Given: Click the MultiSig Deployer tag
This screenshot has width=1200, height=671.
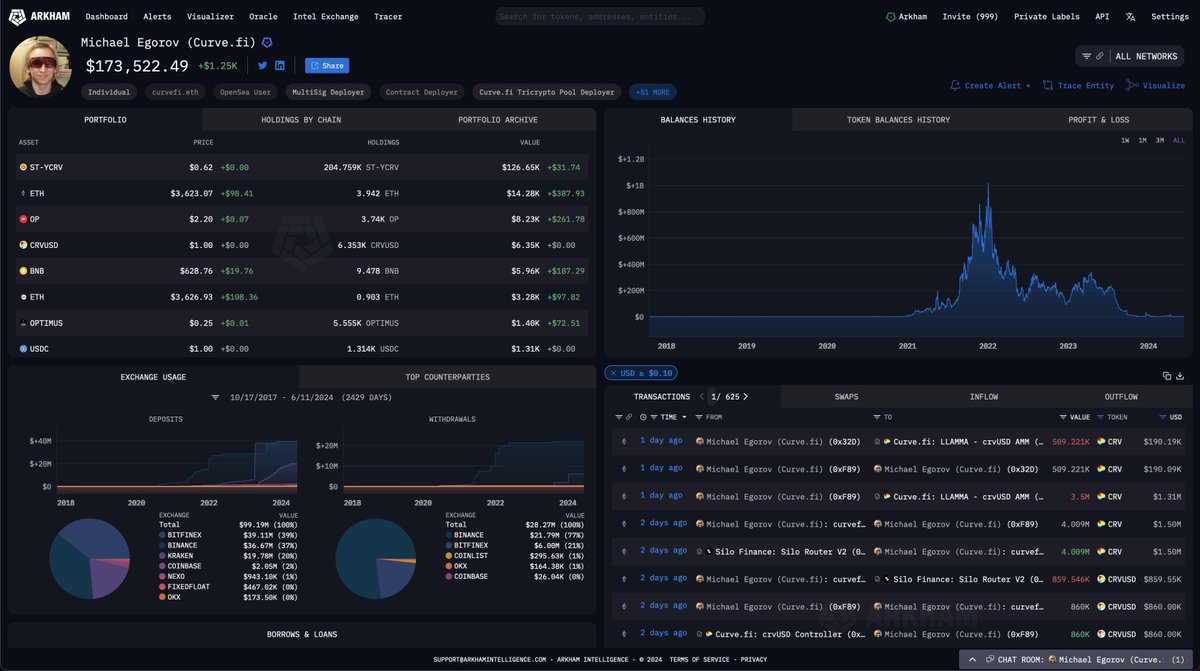Looking at the screenshot, I should [x=329, y=92].
